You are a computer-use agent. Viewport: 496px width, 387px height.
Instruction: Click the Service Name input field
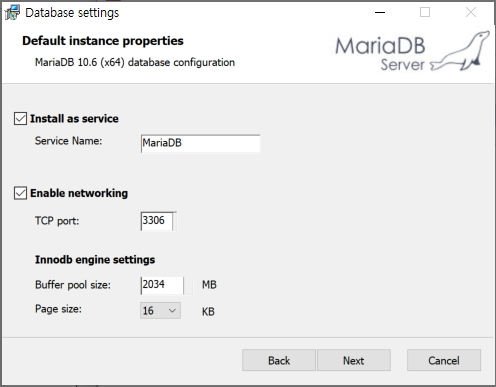click(x=200, y=143)
